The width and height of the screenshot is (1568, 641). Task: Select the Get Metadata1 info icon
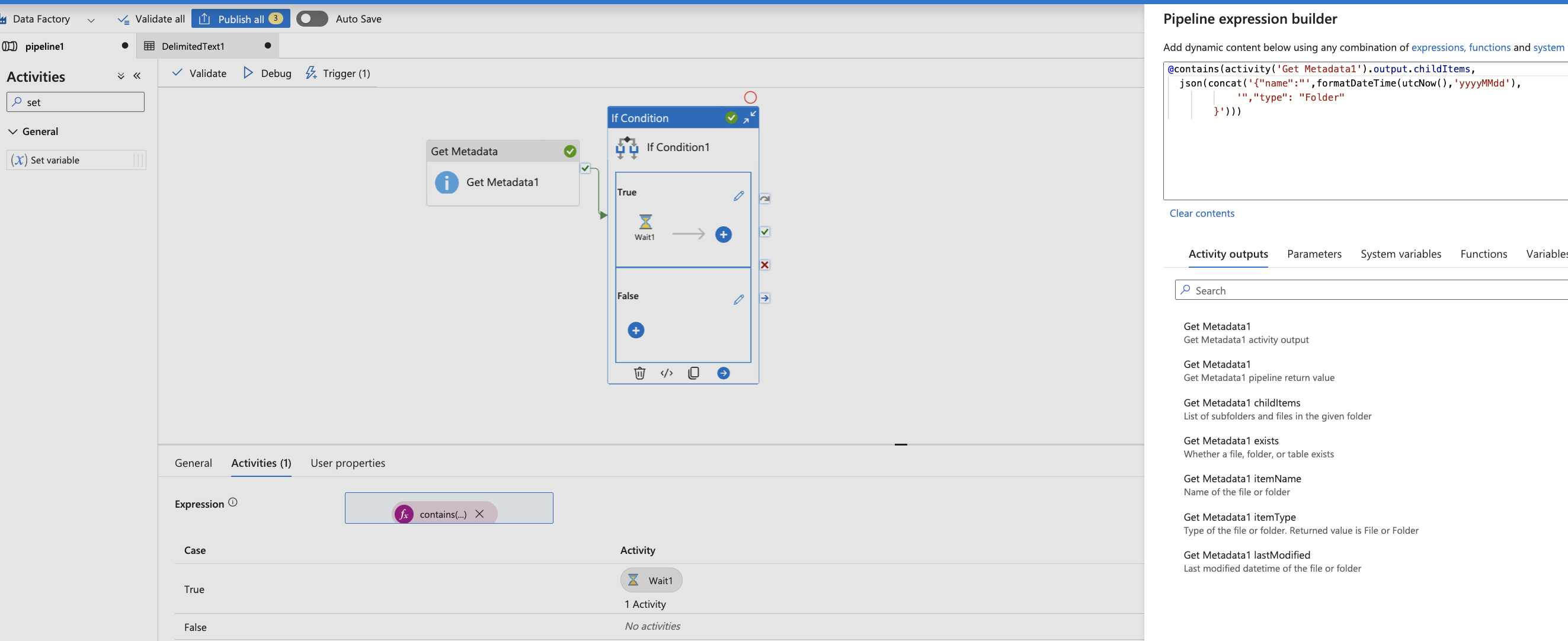(x=446, y=182)
